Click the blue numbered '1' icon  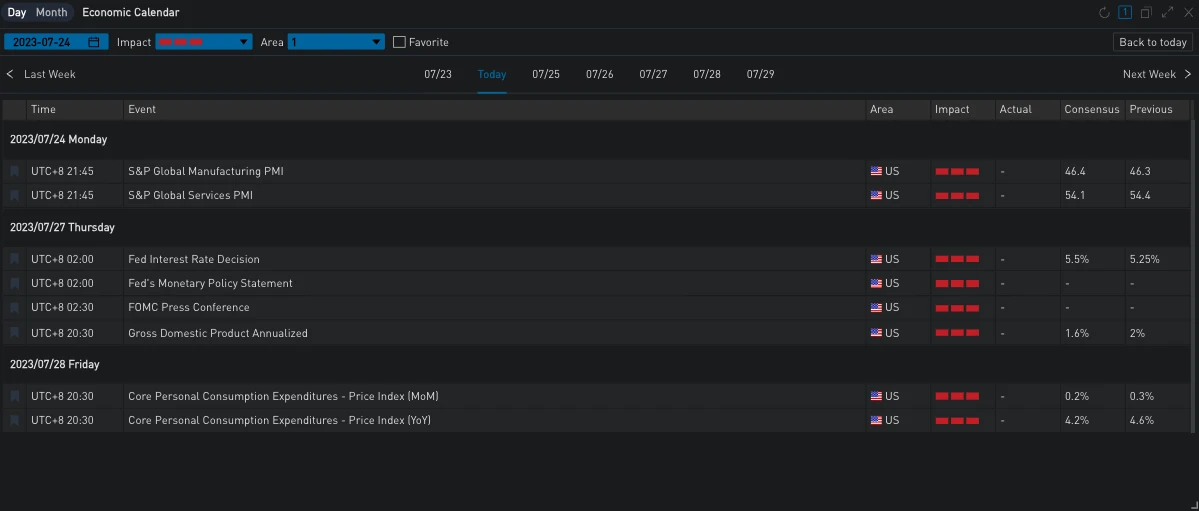click(x=1125, y=13)
